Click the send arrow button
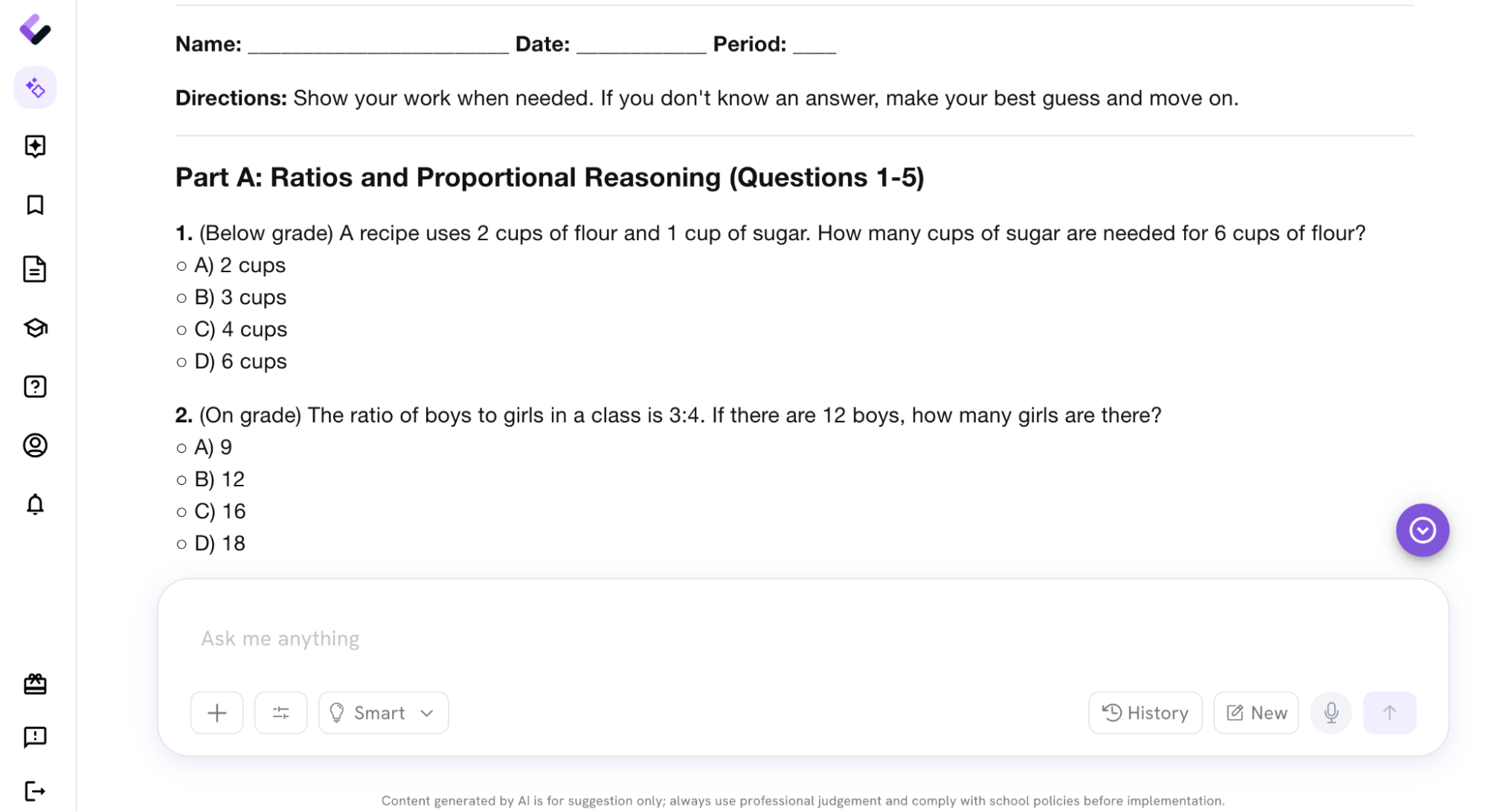 [1389, 713]
